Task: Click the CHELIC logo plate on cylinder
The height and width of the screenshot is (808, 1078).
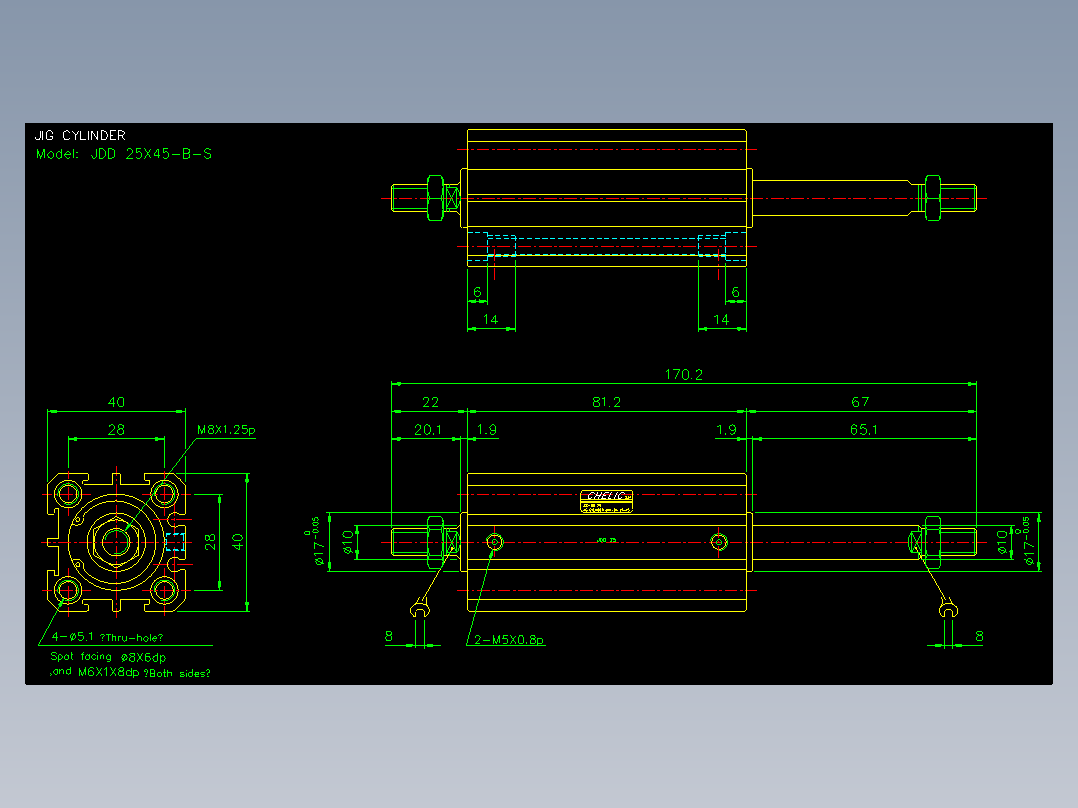Action: [606, 501]
